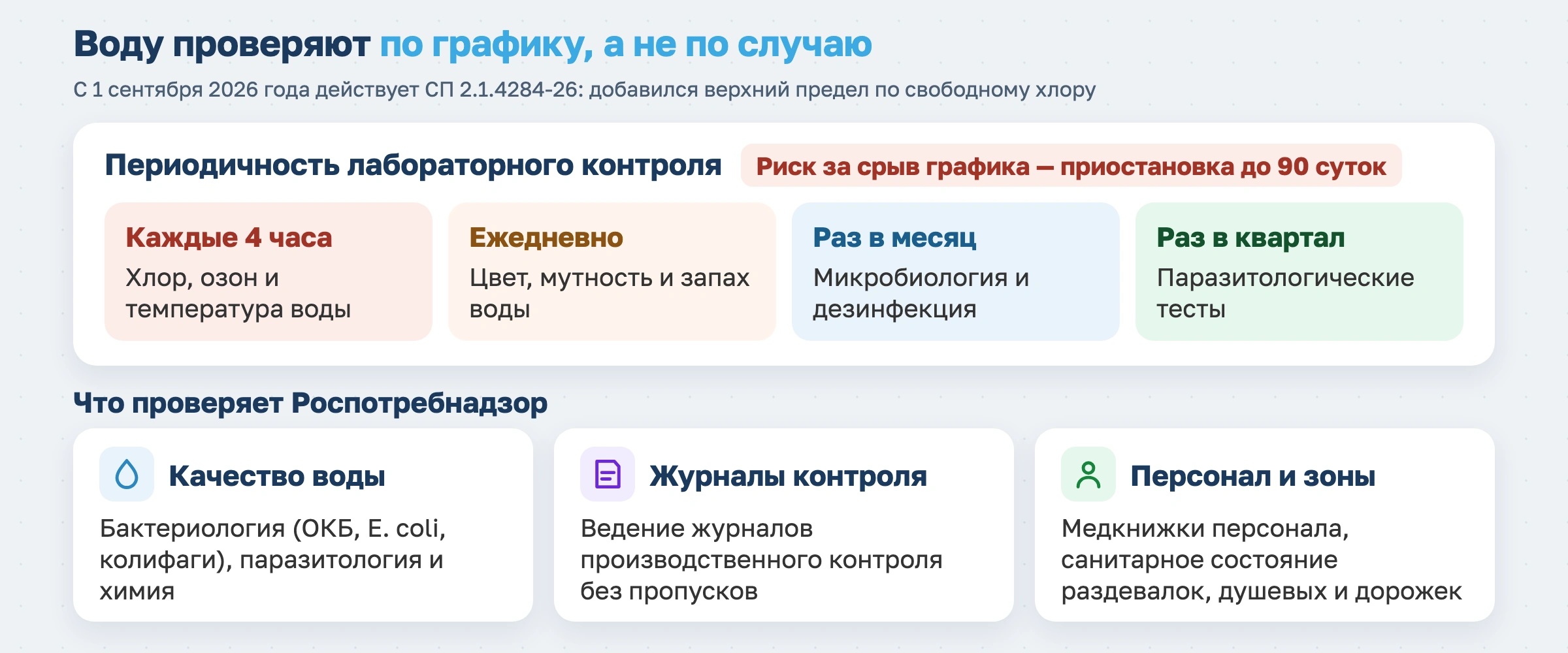This screenshot has height=653, width=1568.
Task: Select the 'Раз в месяц' card heading
Action: tap(894, 238)
